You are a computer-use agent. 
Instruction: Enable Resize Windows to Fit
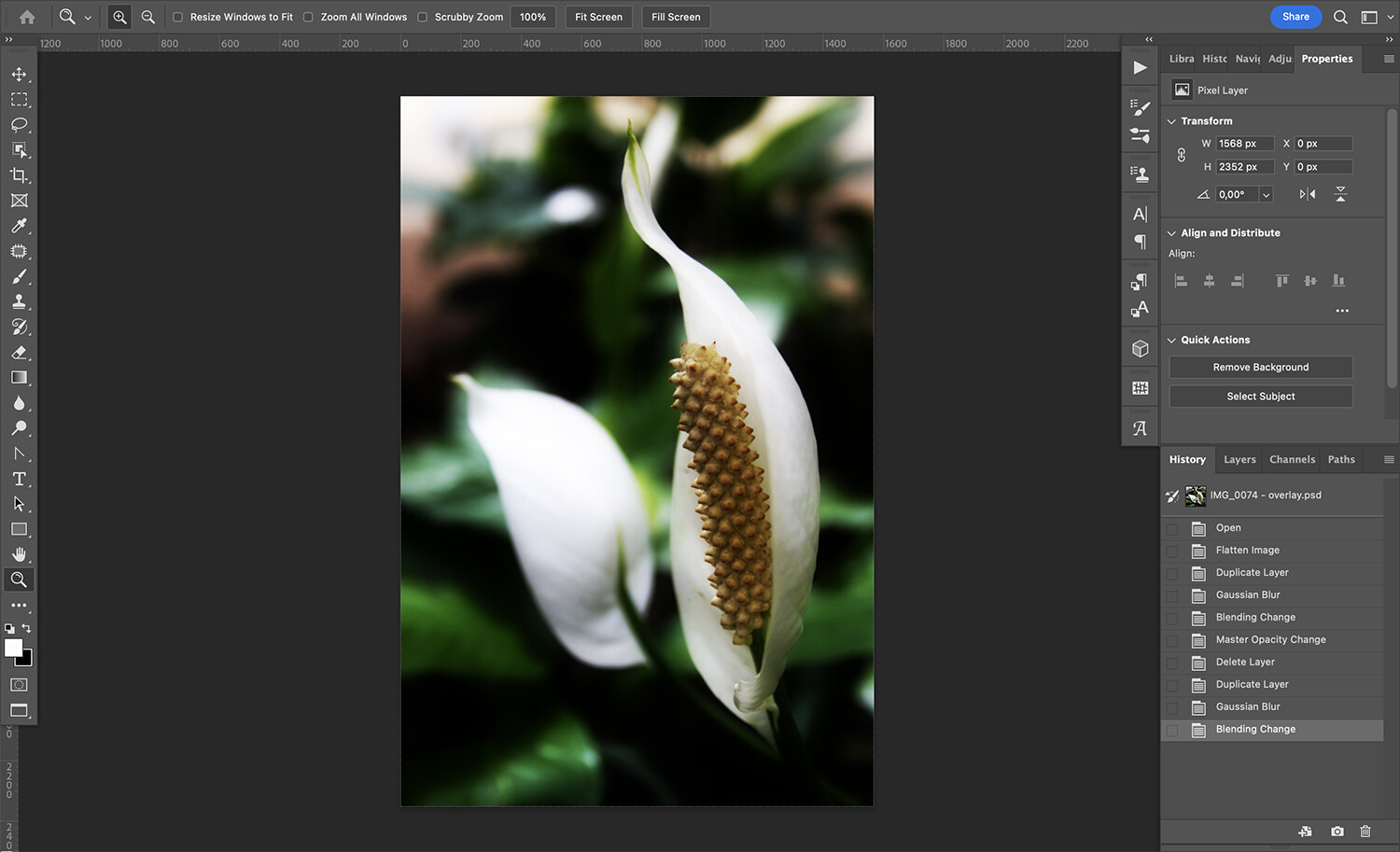[x=176, y=16]
